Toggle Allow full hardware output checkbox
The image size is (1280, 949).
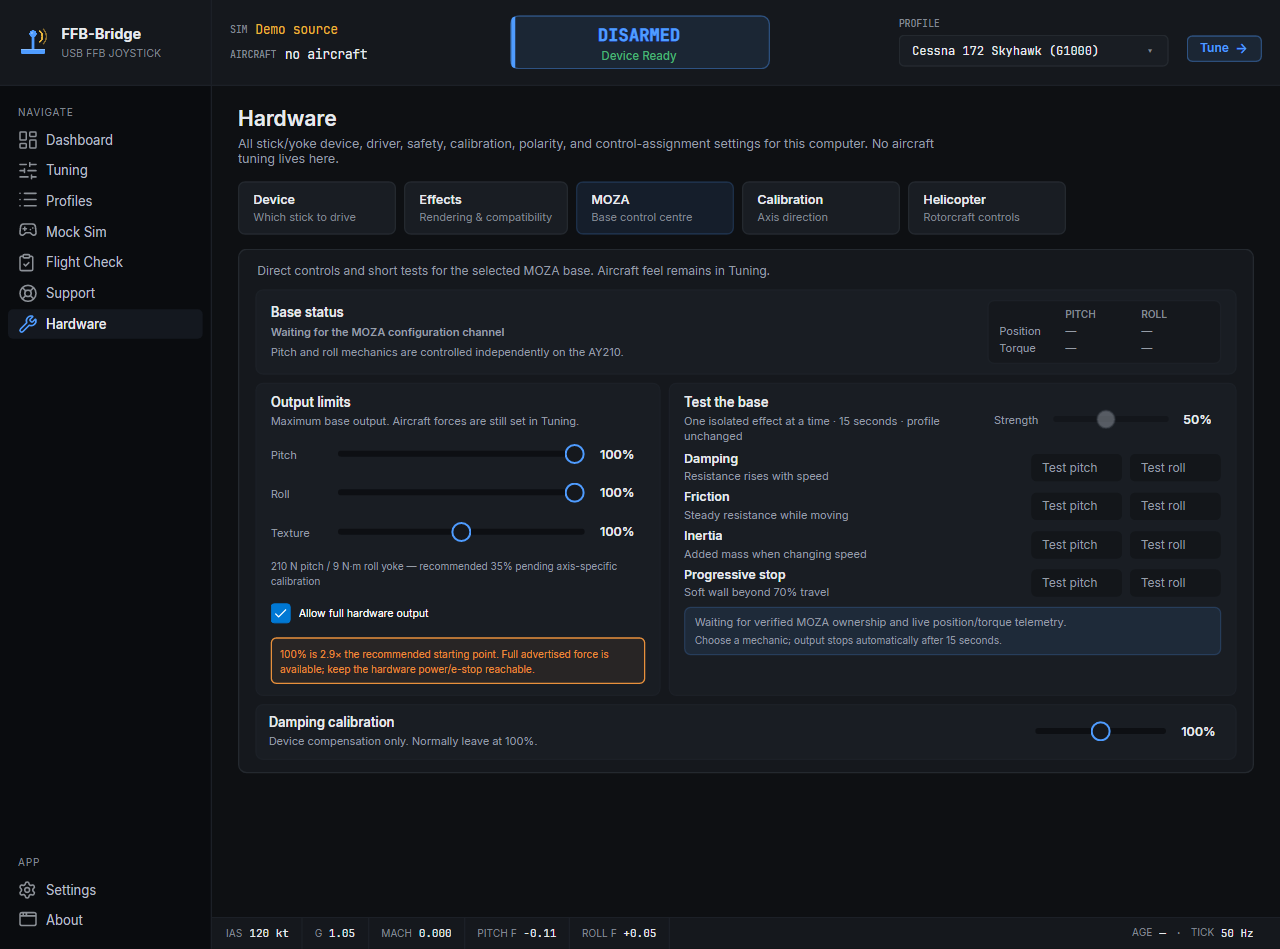tap(281, 613)
